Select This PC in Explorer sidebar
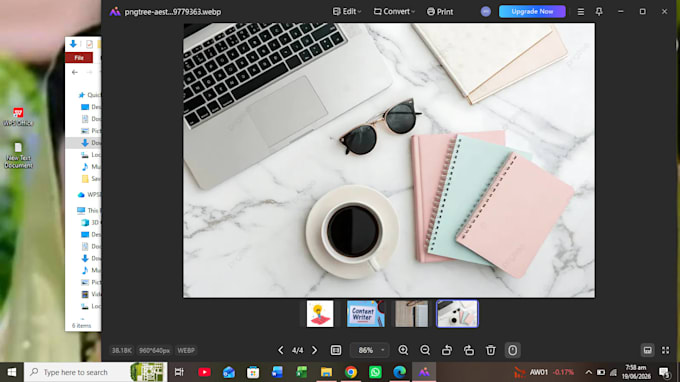This screenshot has width=680, height=382. [89, 210]
